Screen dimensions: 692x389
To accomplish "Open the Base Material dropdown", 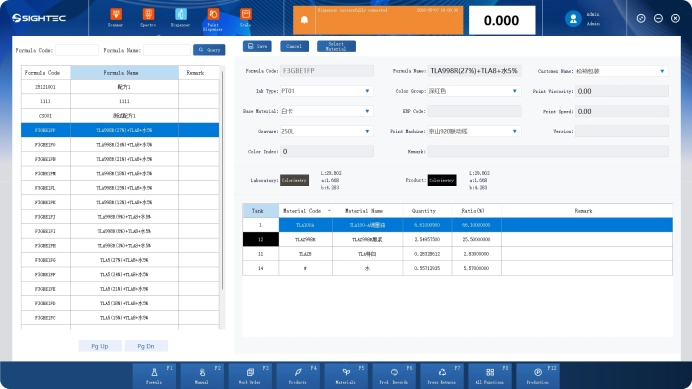I will [367, 111].
